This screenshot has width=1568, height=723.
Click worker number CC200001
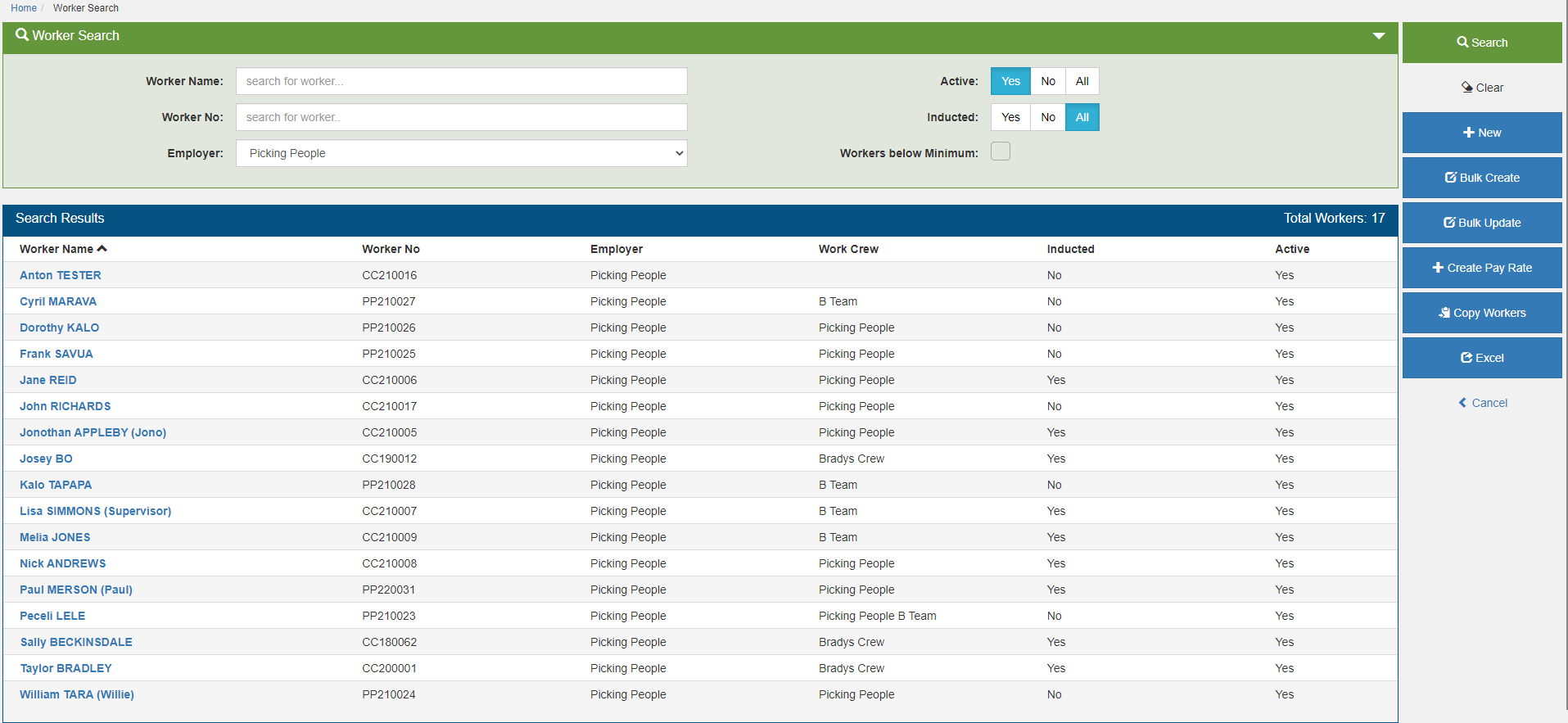[x=390, y=668]
